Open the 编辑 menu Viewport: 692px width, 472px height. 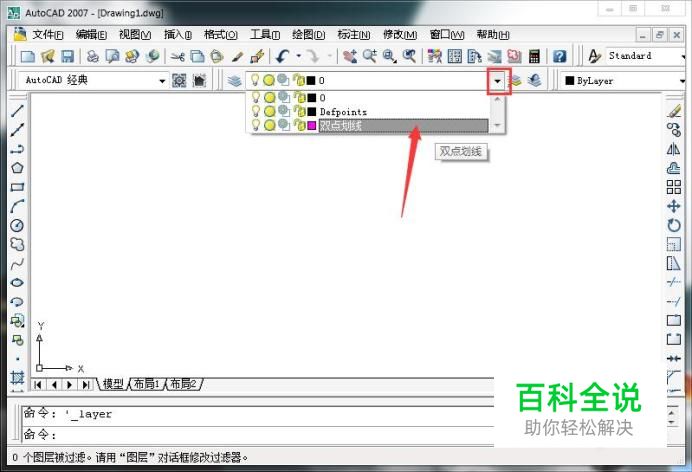pyautogui.click(x=91, y=34)
